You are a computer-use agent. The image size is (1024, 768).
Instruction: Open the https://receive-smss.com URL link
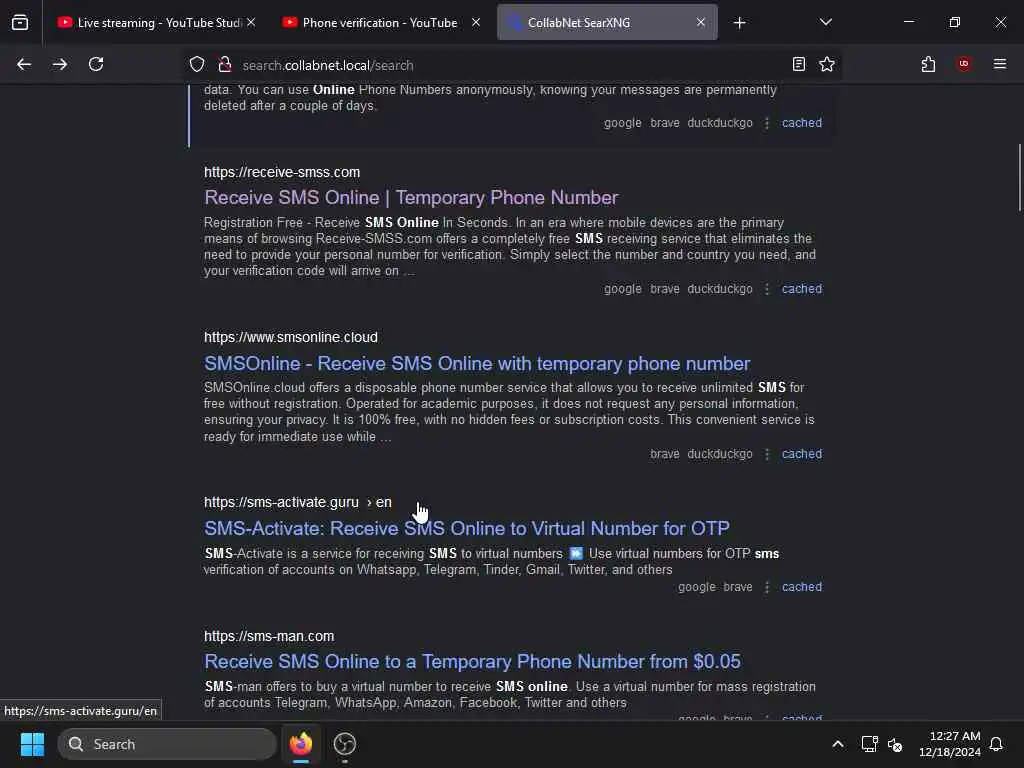tap(281, 172)
